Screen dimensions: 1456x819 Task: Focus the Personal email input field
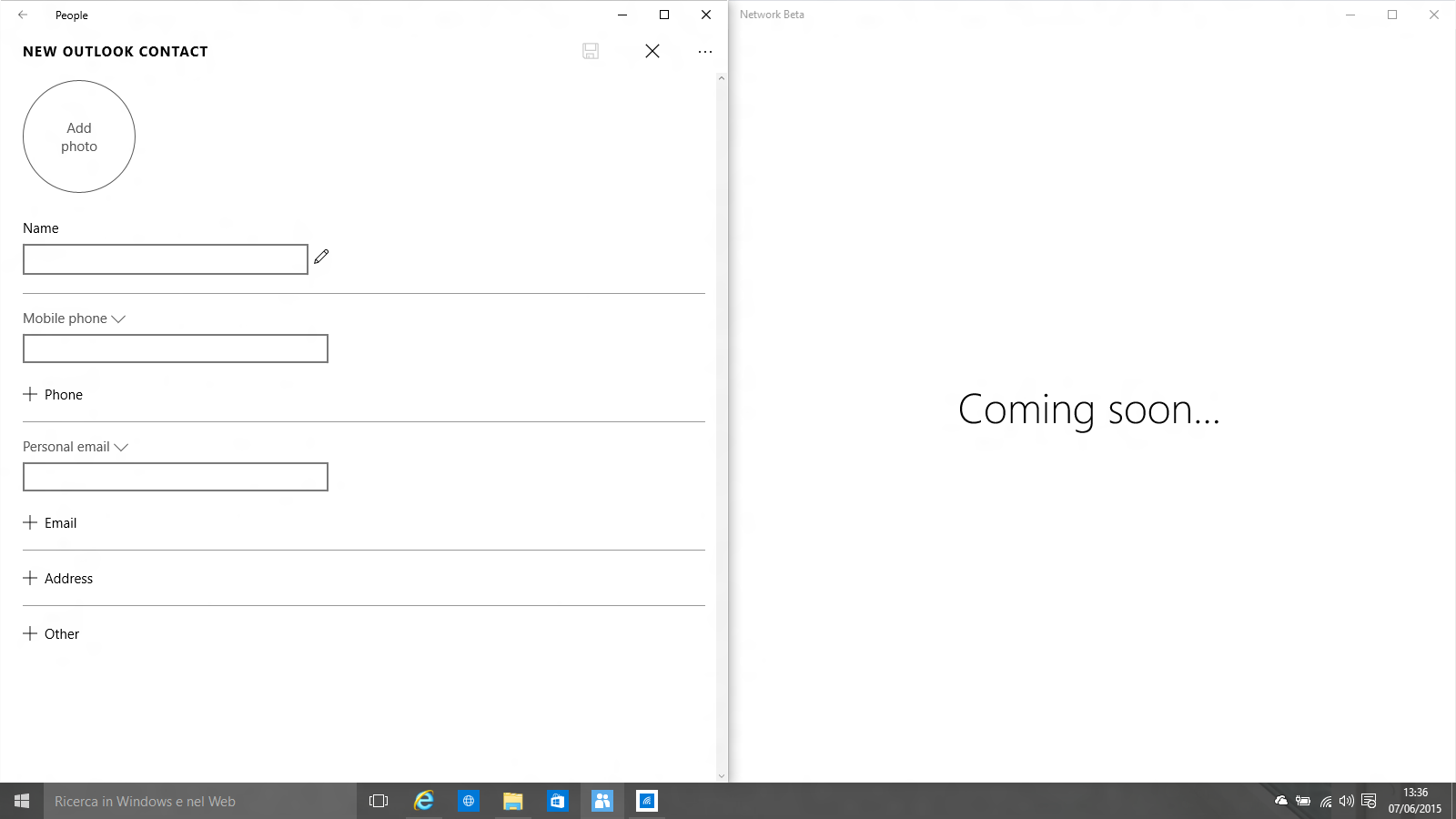(x=176, y=477)
